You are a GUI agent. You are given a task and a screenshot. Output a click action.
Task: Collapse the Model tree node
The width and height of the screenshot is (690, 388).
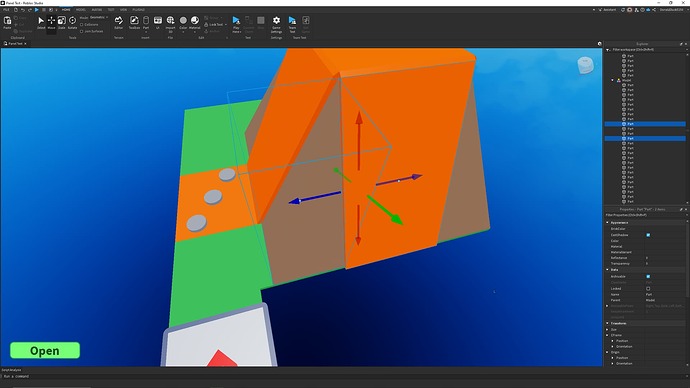[x=613, y=80]
